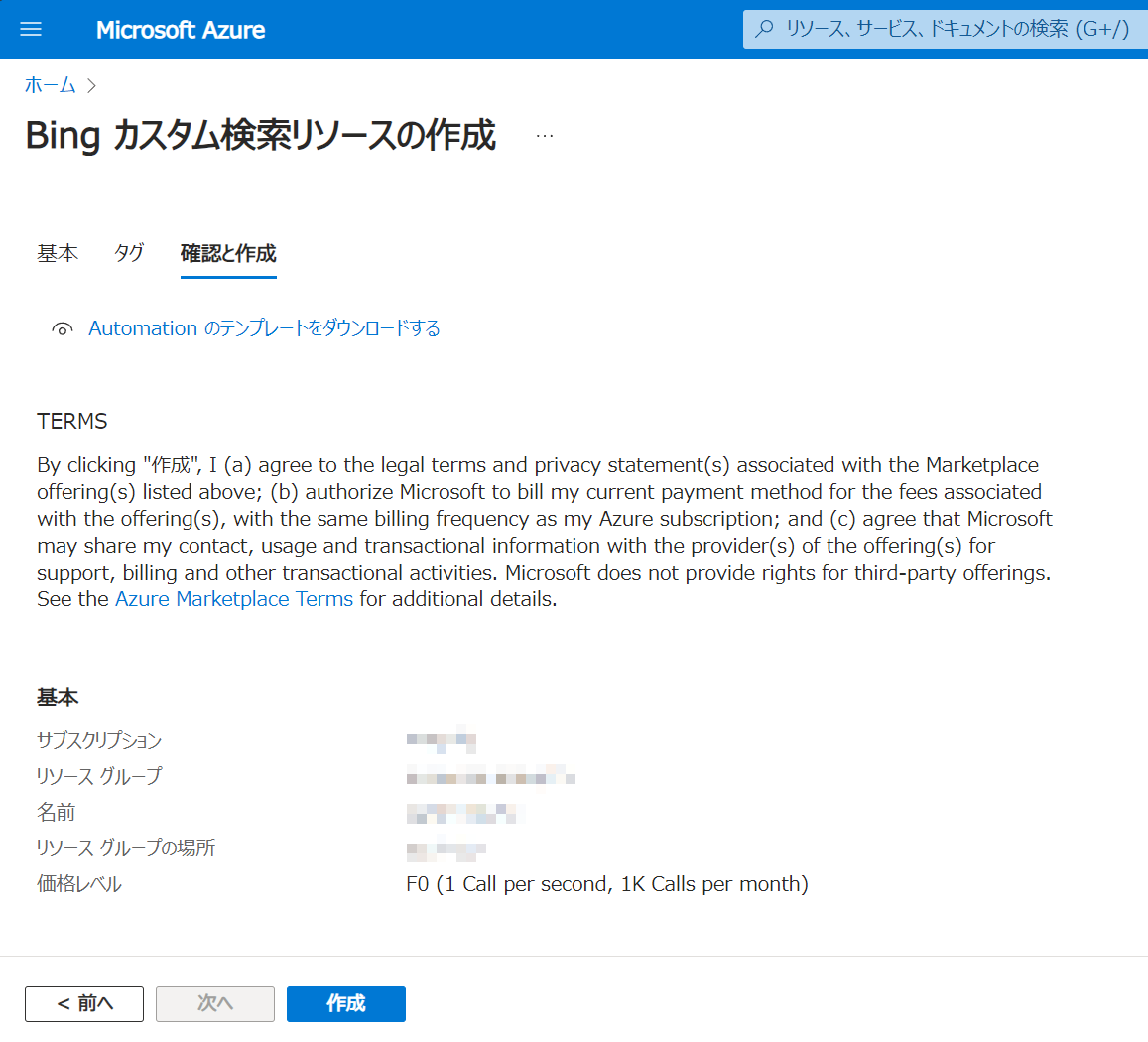Click the リソース グループの場所 label
The image size is (1148, 1042).
click(x=126, y=847)
